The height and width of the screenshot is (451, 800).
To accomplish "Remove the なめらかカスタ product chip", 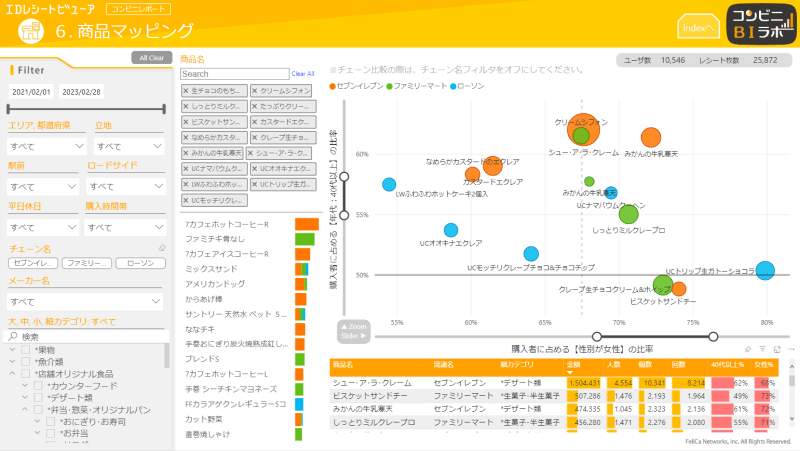I will [x=186, y=138].
